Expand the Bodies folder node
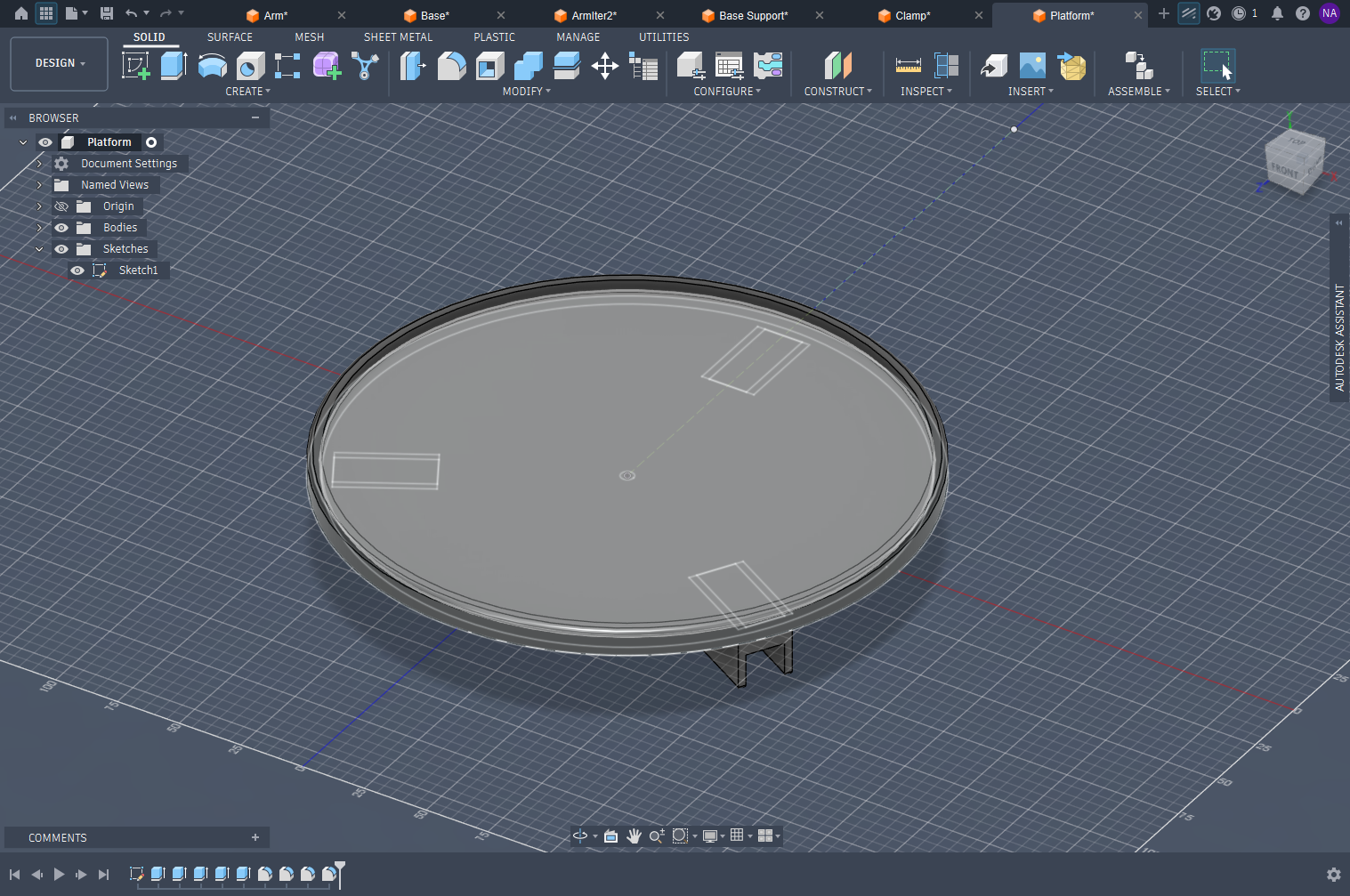 39,228
